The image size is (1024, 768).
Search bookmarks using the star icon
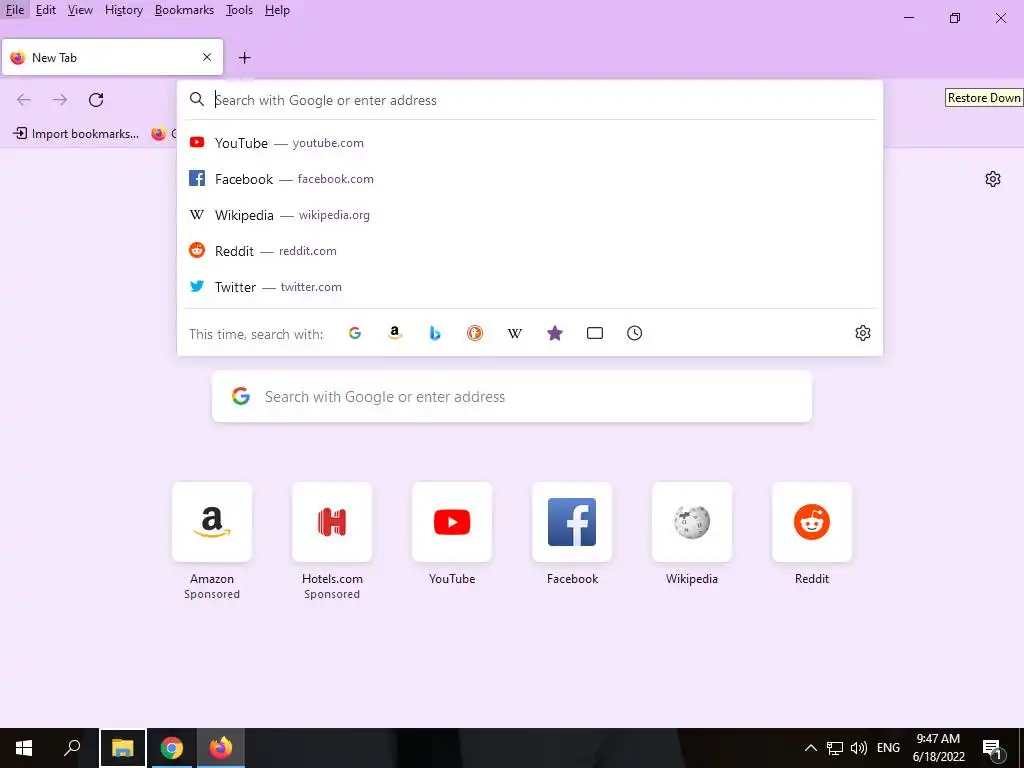tap(554, 334)
